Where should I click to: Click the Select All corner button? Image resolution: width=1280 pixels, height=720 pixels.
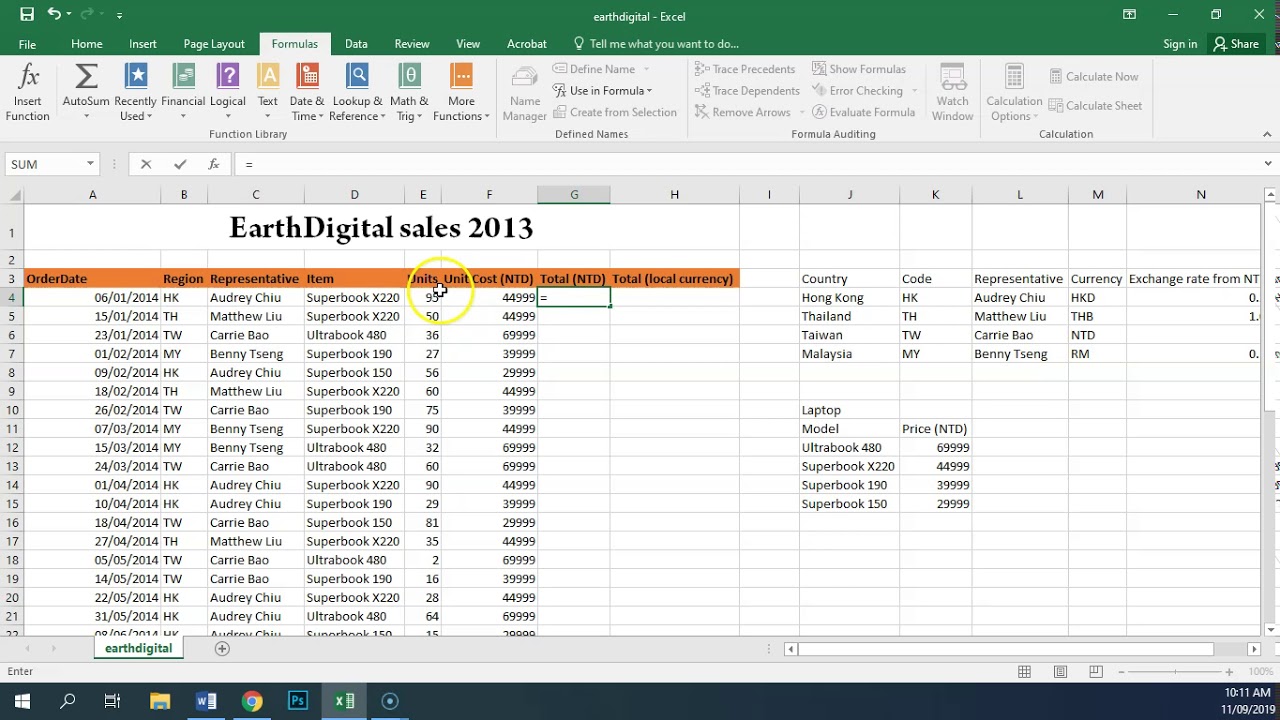(x=12, y=195)
